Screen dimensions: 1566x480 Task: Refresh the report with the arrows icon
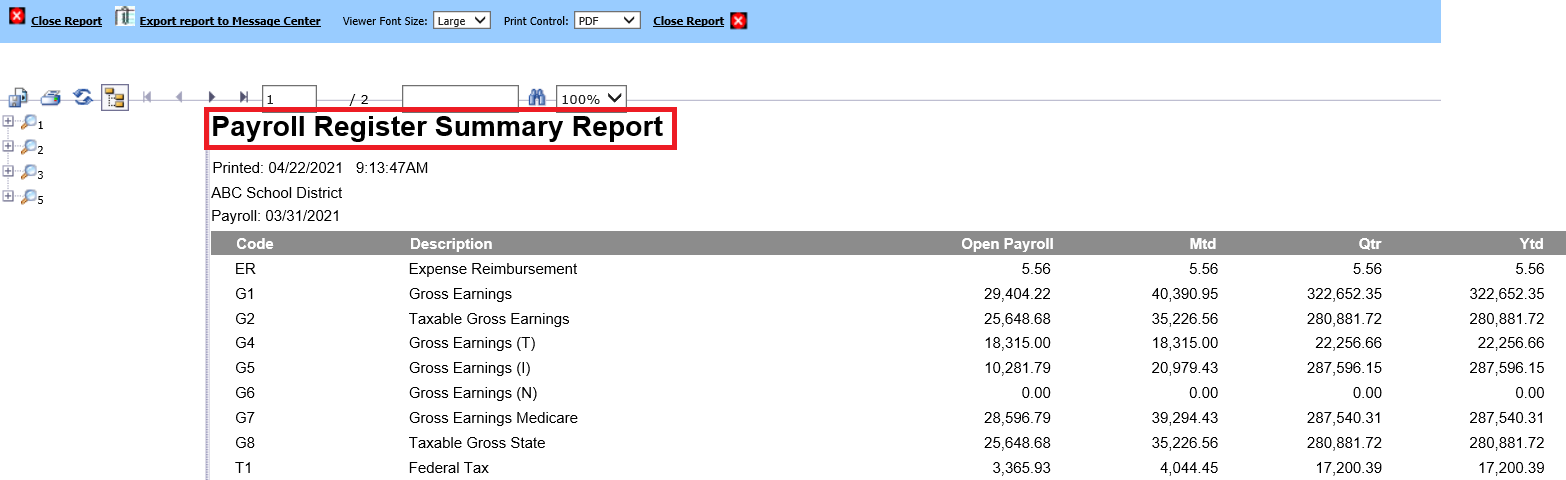[x=83, y=97]
